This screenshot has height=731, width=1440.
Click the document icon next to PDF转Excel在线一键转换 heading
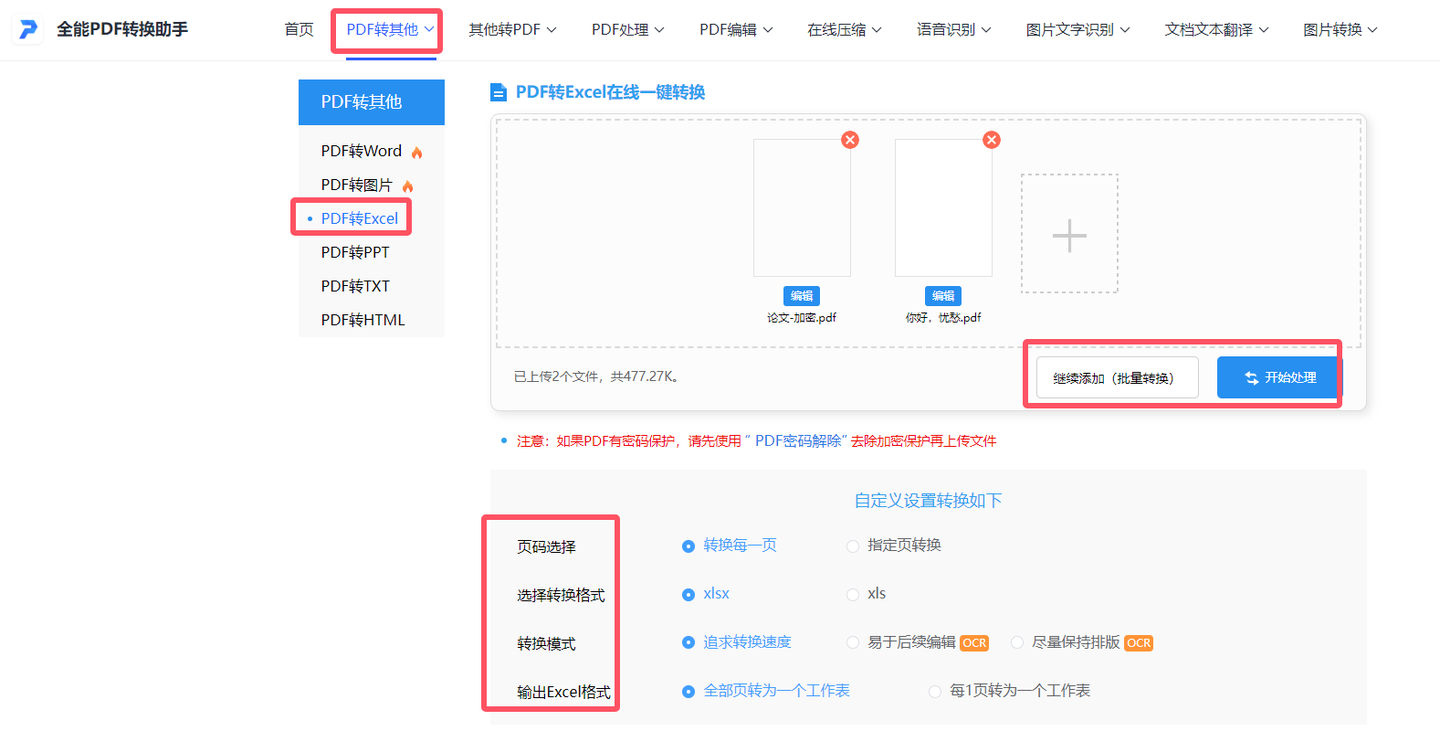click(498, 93)
